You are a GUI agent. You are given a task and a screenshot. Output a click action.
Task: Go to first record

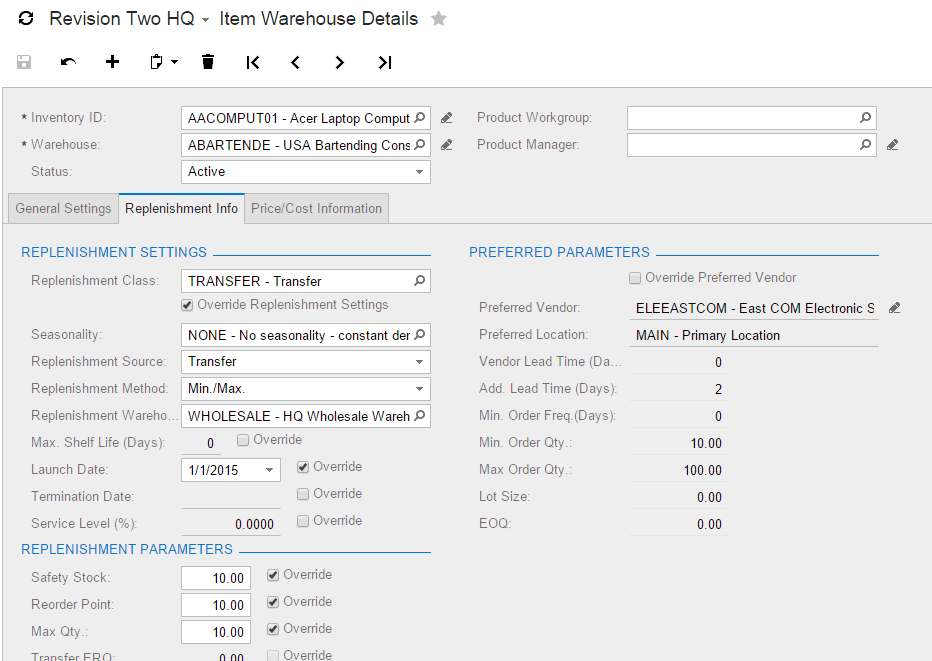coord(253,62)
